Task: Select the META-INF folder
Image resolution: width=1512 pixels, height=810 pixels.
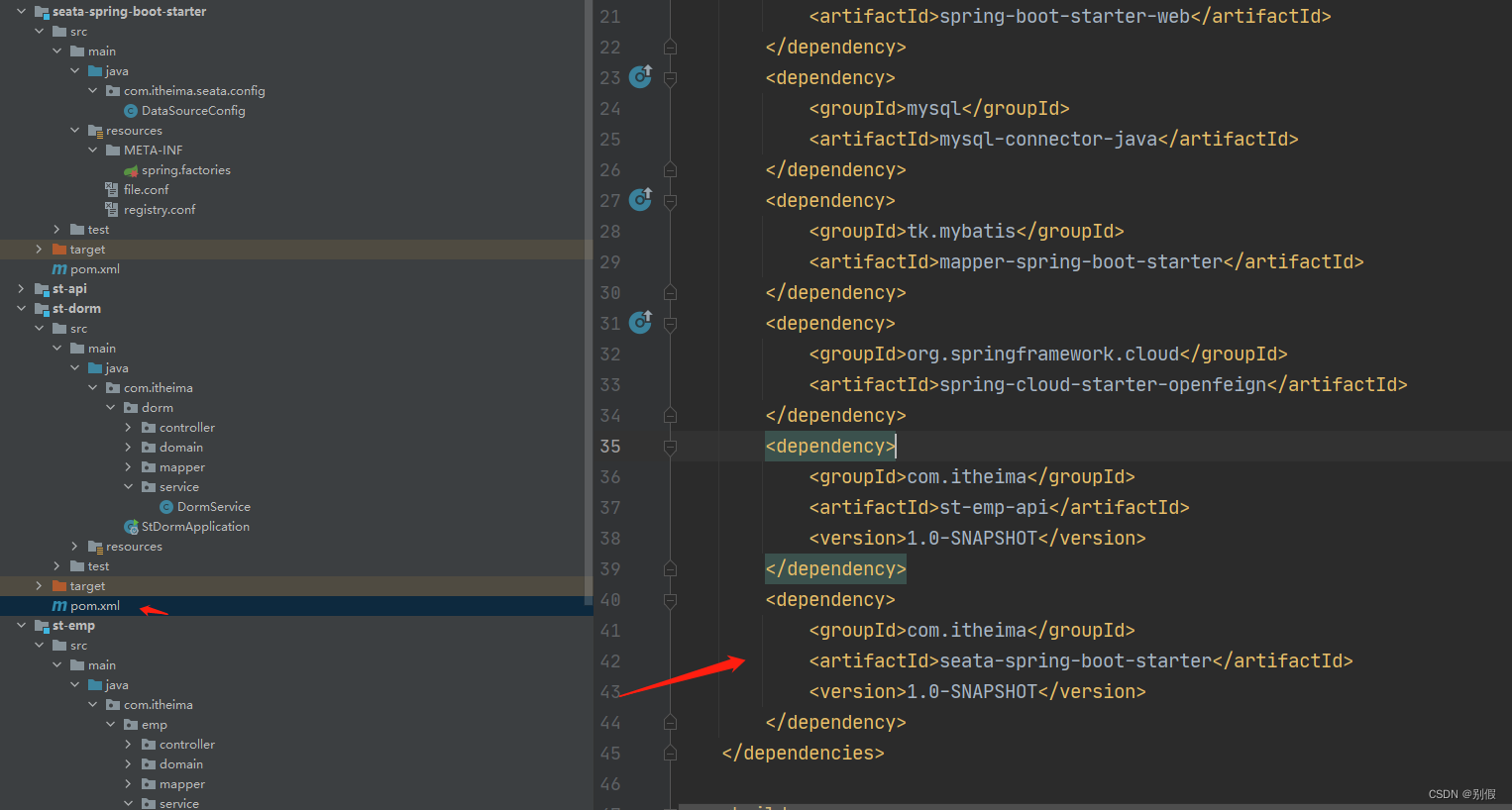Action: pos(153,151)
